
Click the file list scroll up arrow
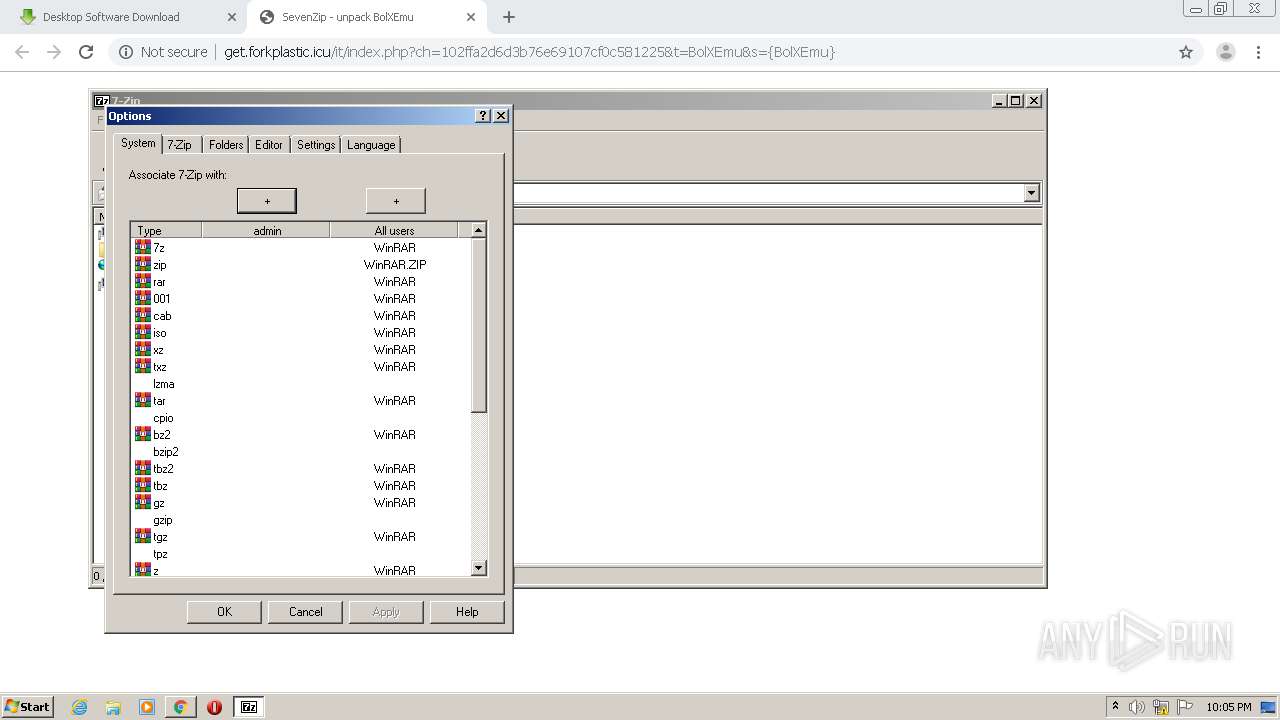pos(479,230)
